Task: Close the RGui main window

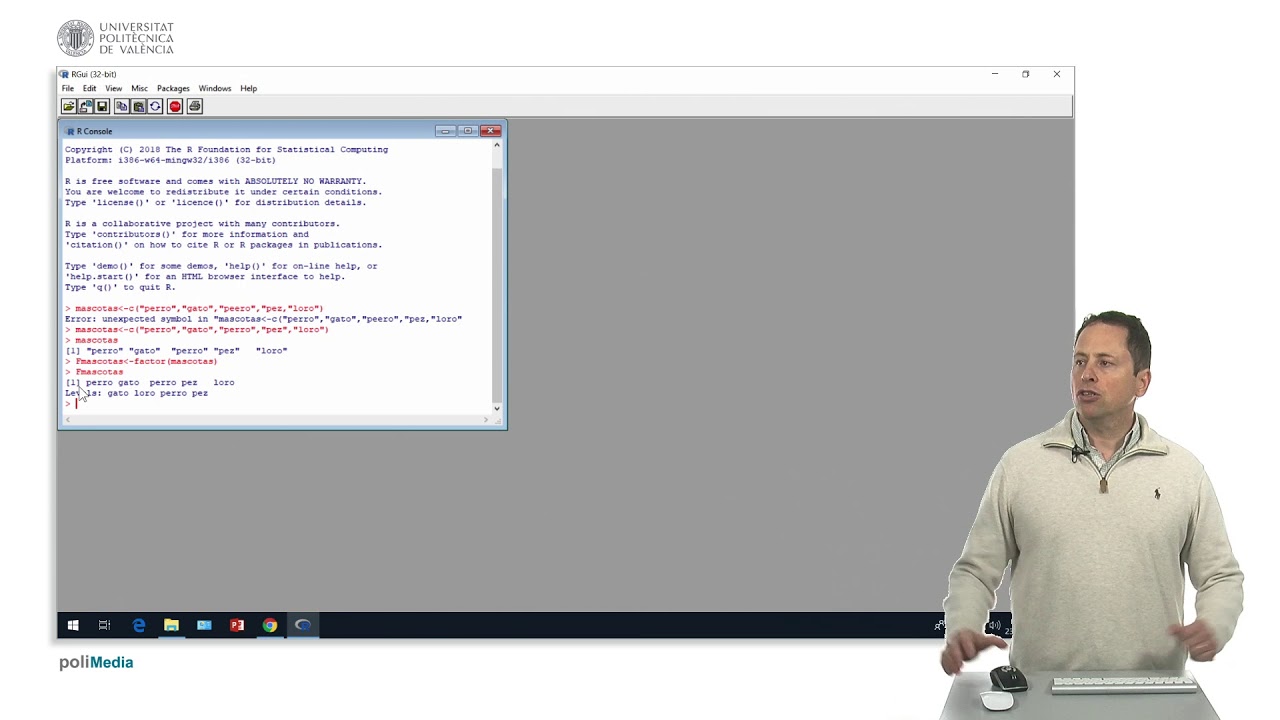Action: (1056, 74)
